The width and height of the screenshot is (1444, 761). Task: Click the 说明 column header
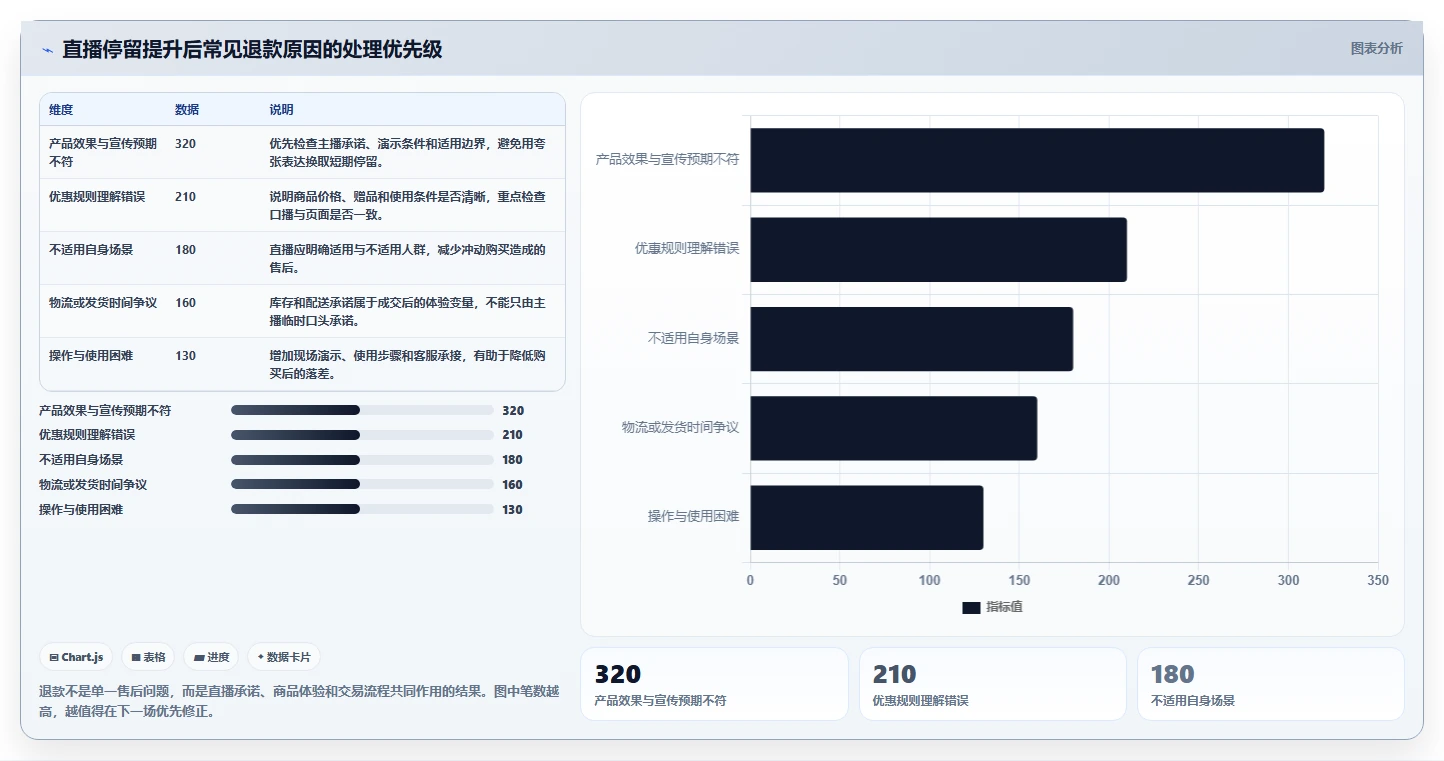[x=281, y=110]
